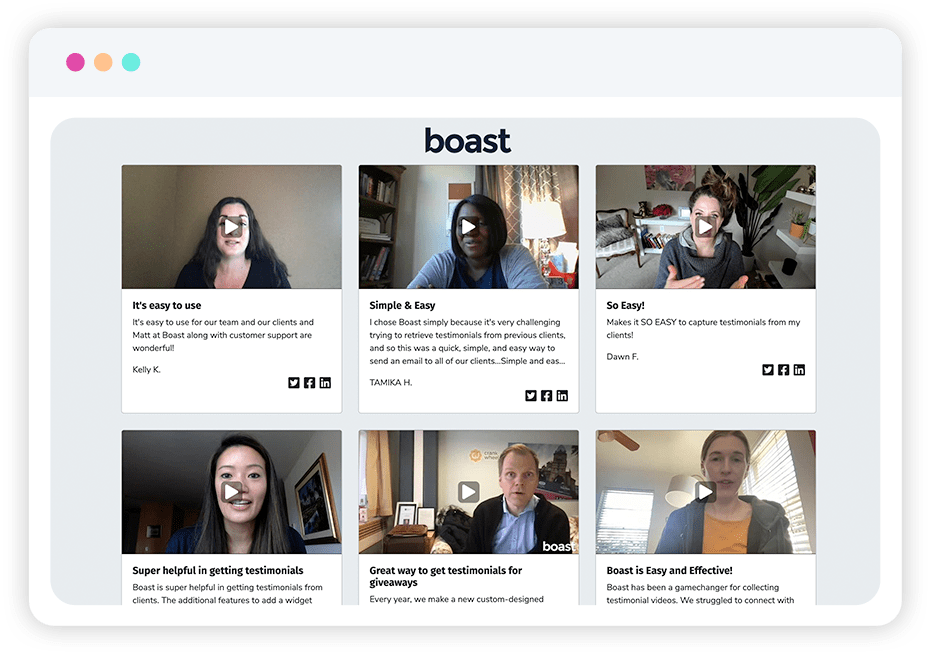Viewport: 931px width, 655px height.
Task: Open the Great way to get testimonials title
Action: click(445, 576)
